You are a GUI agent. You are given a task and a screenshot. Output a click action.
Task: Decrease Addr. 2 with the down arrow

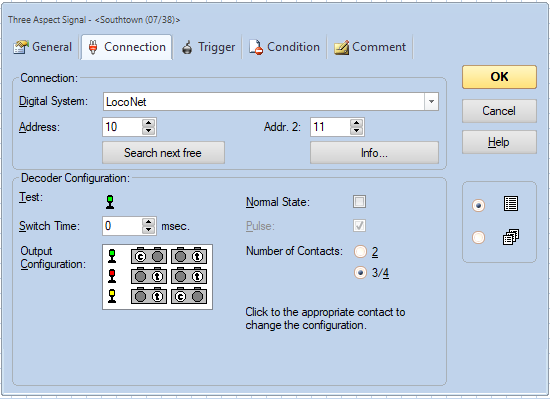tap(357, 131)
